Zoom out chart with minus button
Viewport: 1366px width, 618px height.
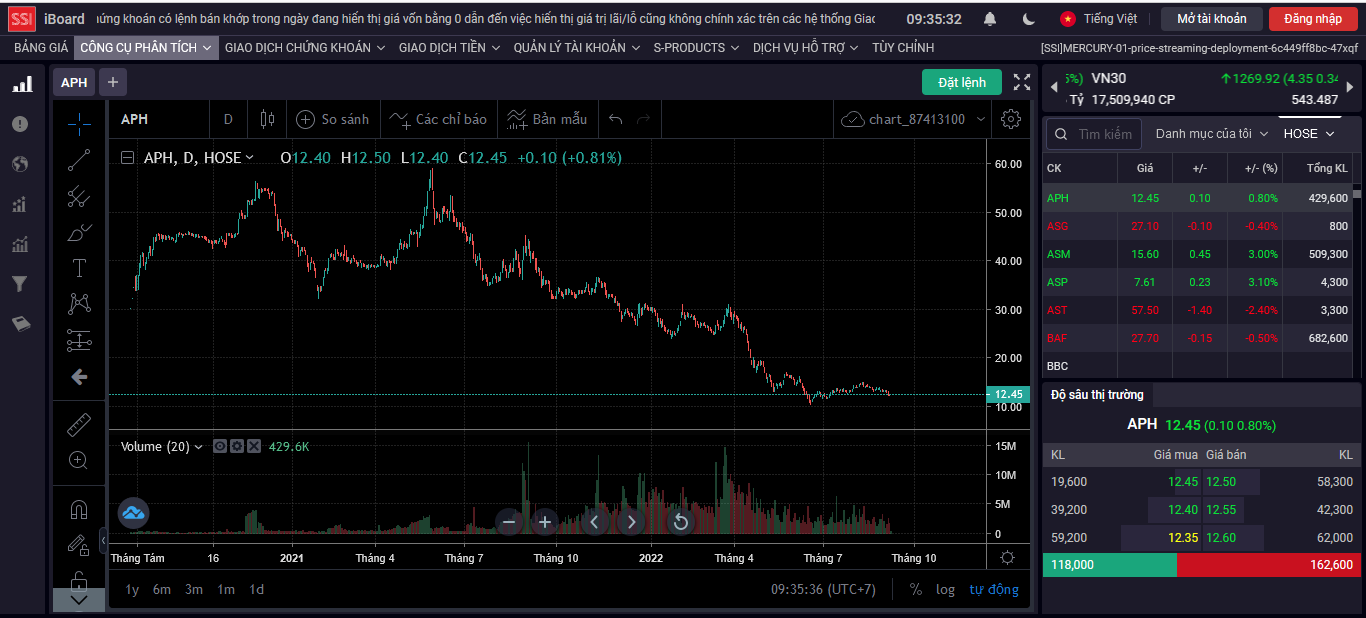point(509,521)
